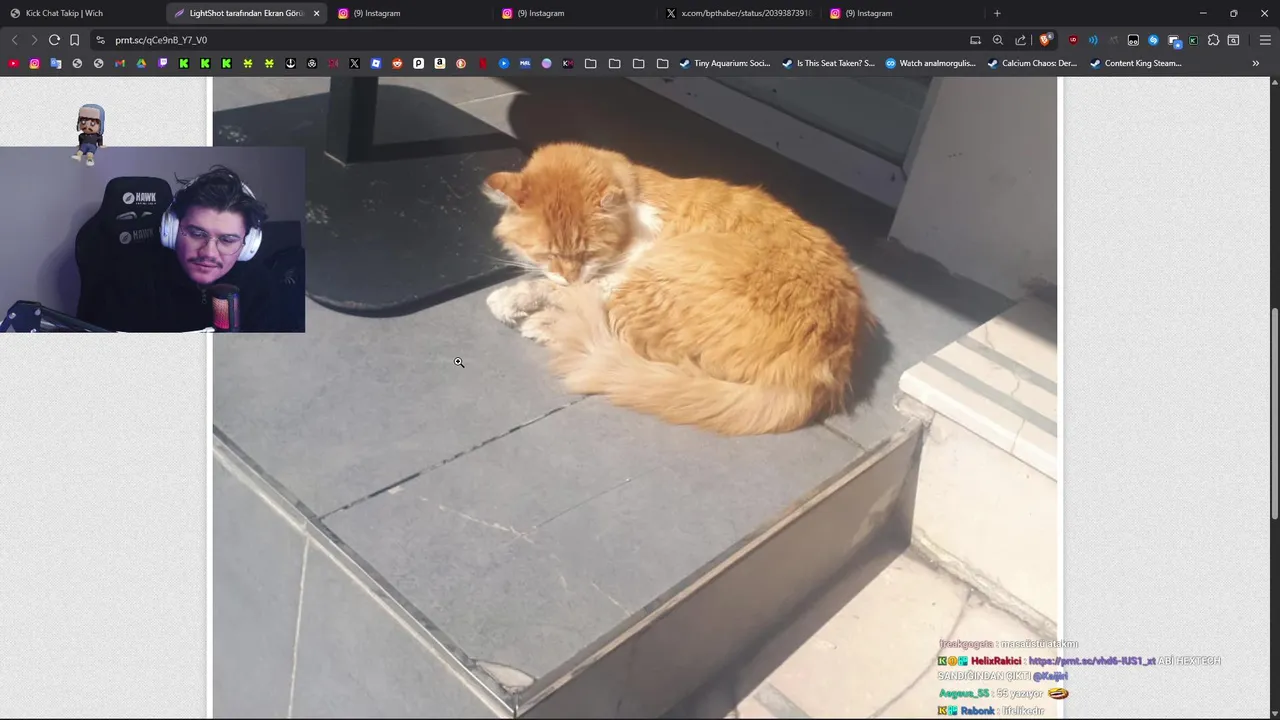Open the X (Twitter) bookmark icon
Image resolution: width=1280 pixels, height=720 pixels.
click(354, 63)
